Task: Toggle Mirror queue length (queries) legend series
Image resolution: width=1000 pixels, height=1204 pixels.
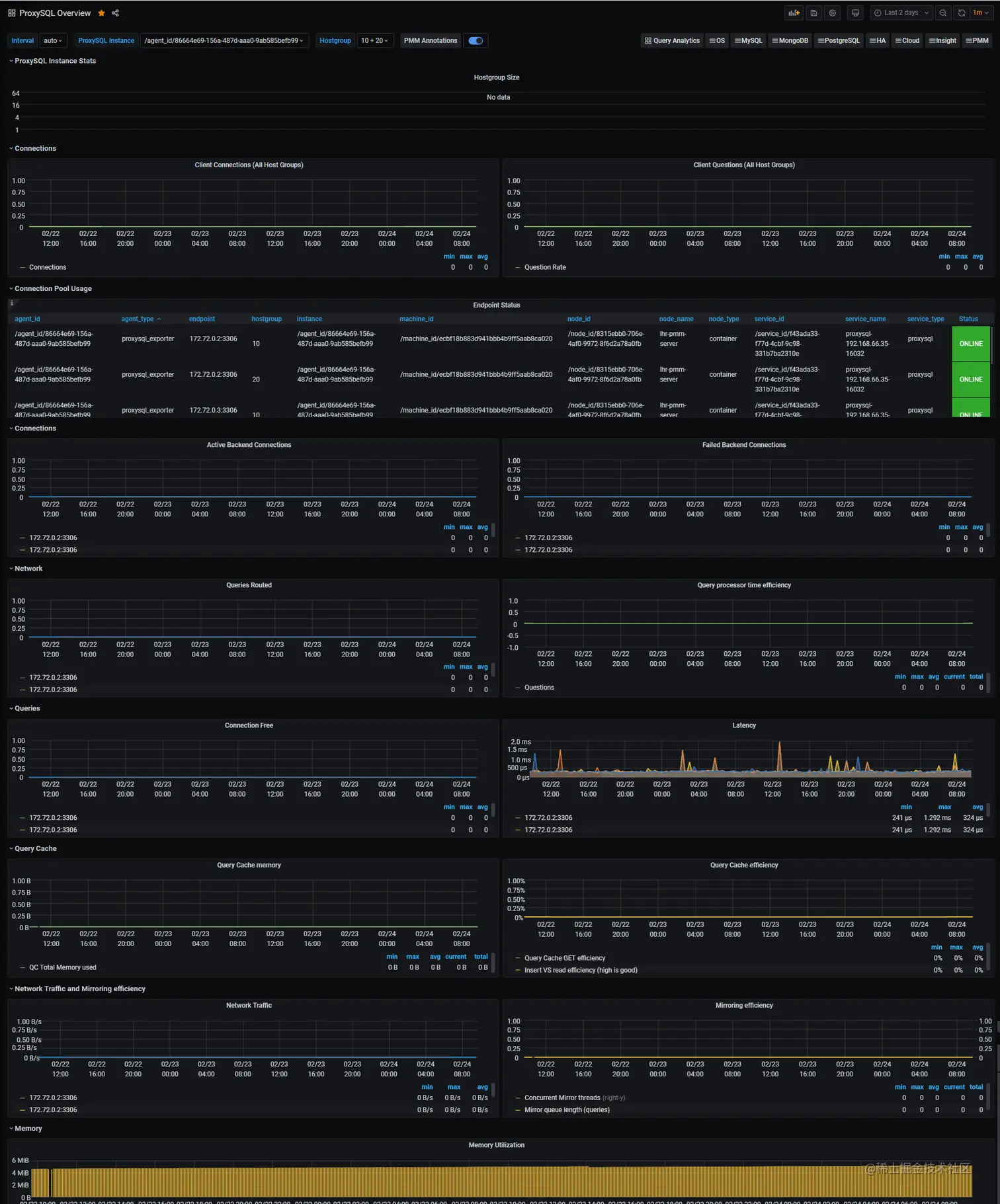Action: (567, 1109)
